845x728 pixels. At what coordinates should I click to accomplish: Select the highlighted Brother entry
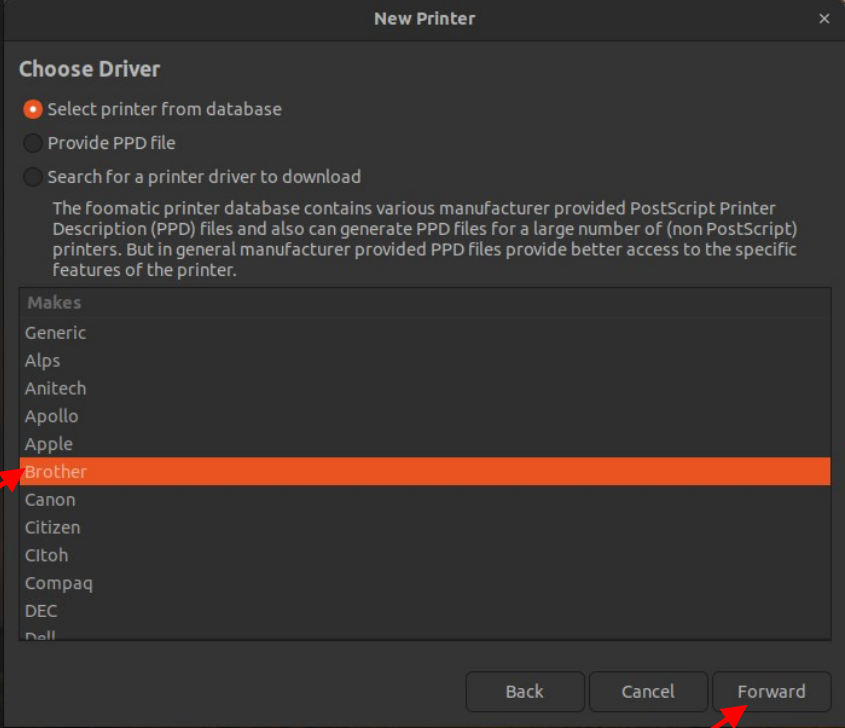coord(56,472)
